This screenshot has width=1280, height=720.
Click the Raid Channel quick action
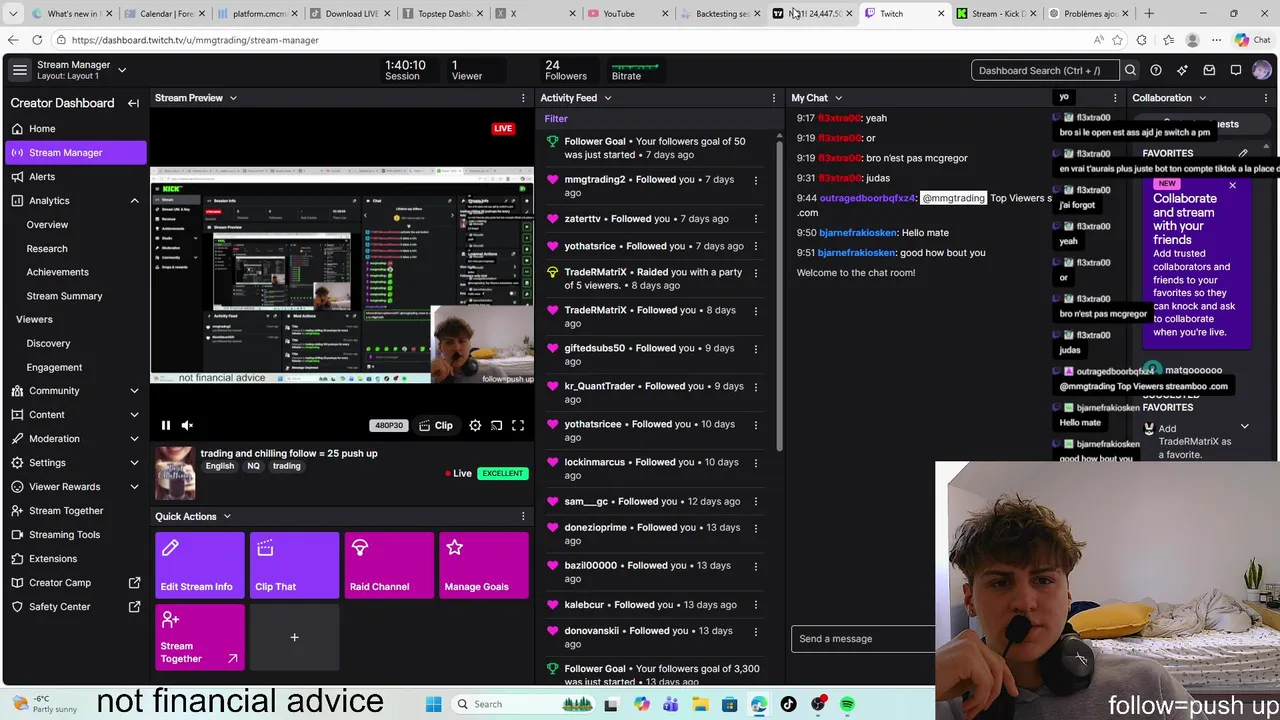click(x=389, y=565)
